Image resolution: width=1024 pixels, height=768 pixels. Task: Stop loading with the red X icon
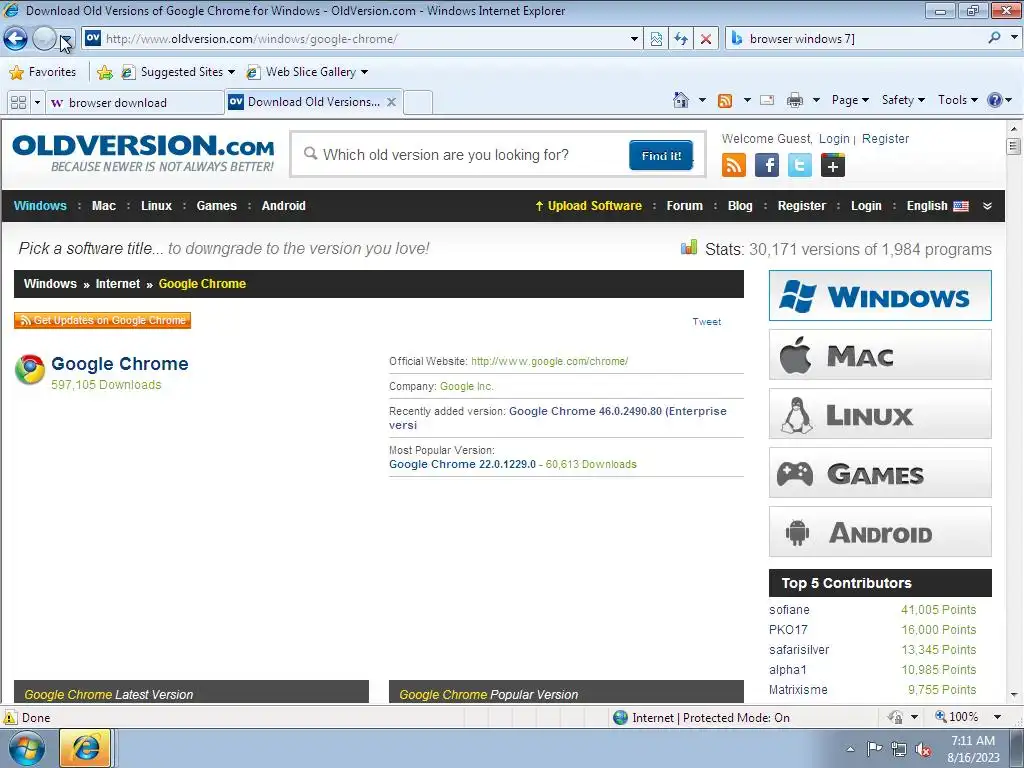706,39
